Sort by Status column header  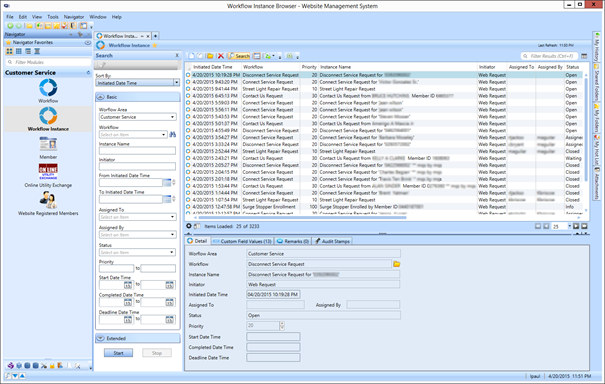(x=573, y=67)
